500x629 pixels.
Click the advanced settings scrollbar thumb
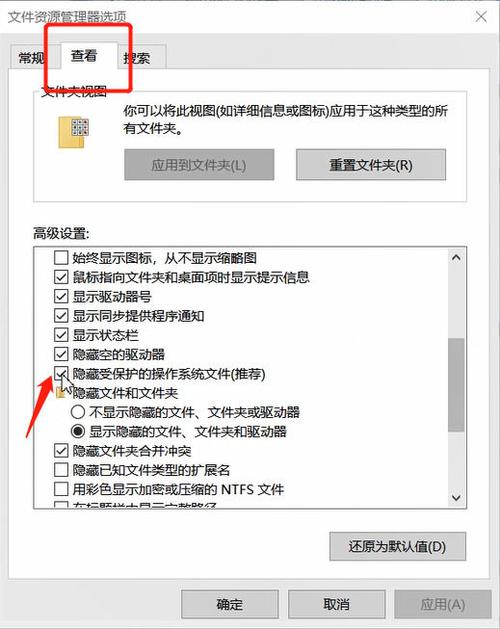[456, 385]
